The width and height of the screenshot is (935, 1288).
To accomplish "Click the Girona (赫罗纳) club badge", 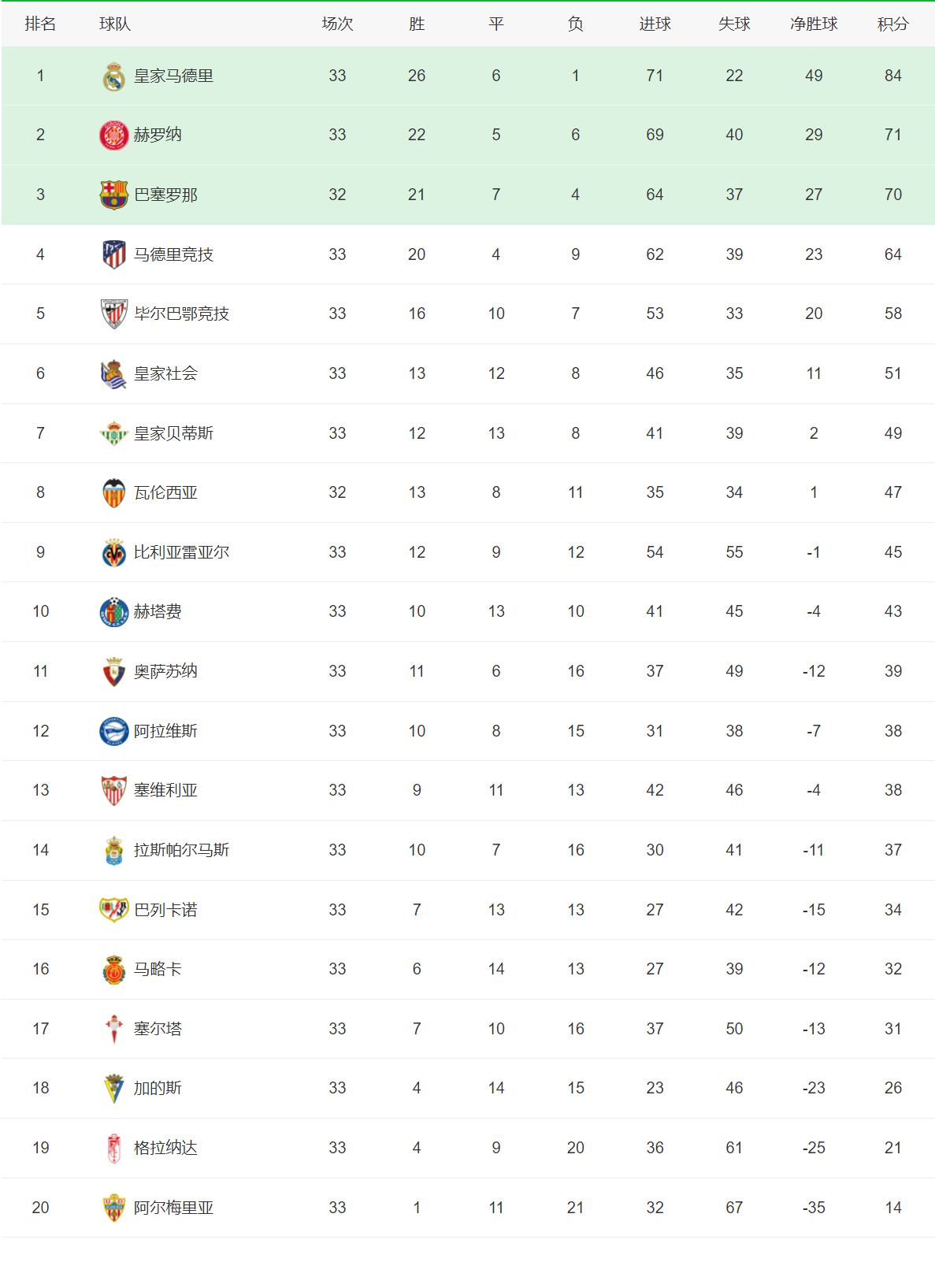I will [x=114, y=135].
